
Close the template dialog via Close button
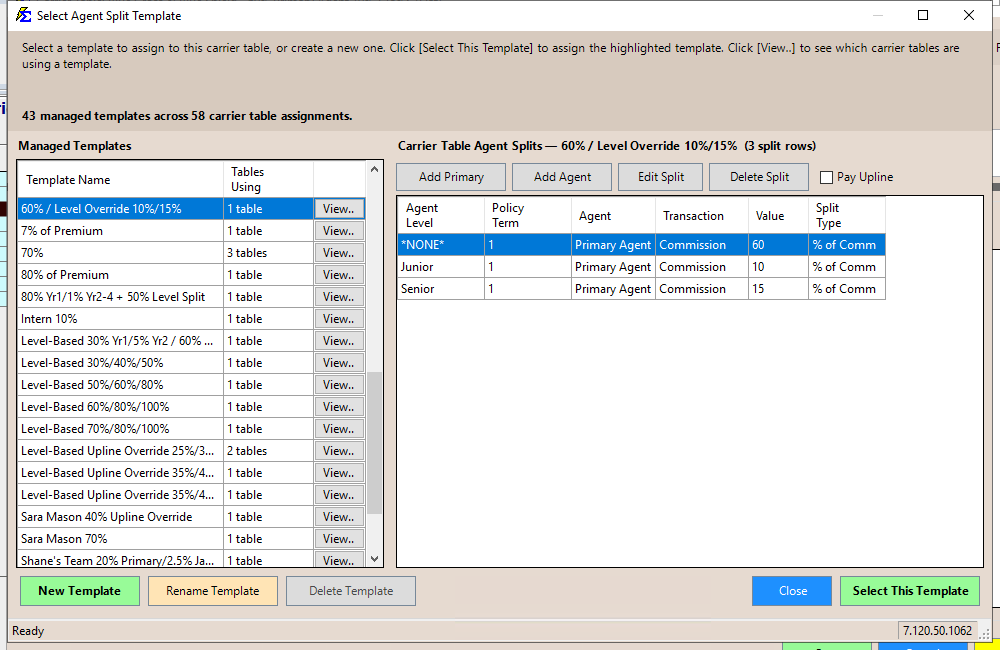pos(792,591)
